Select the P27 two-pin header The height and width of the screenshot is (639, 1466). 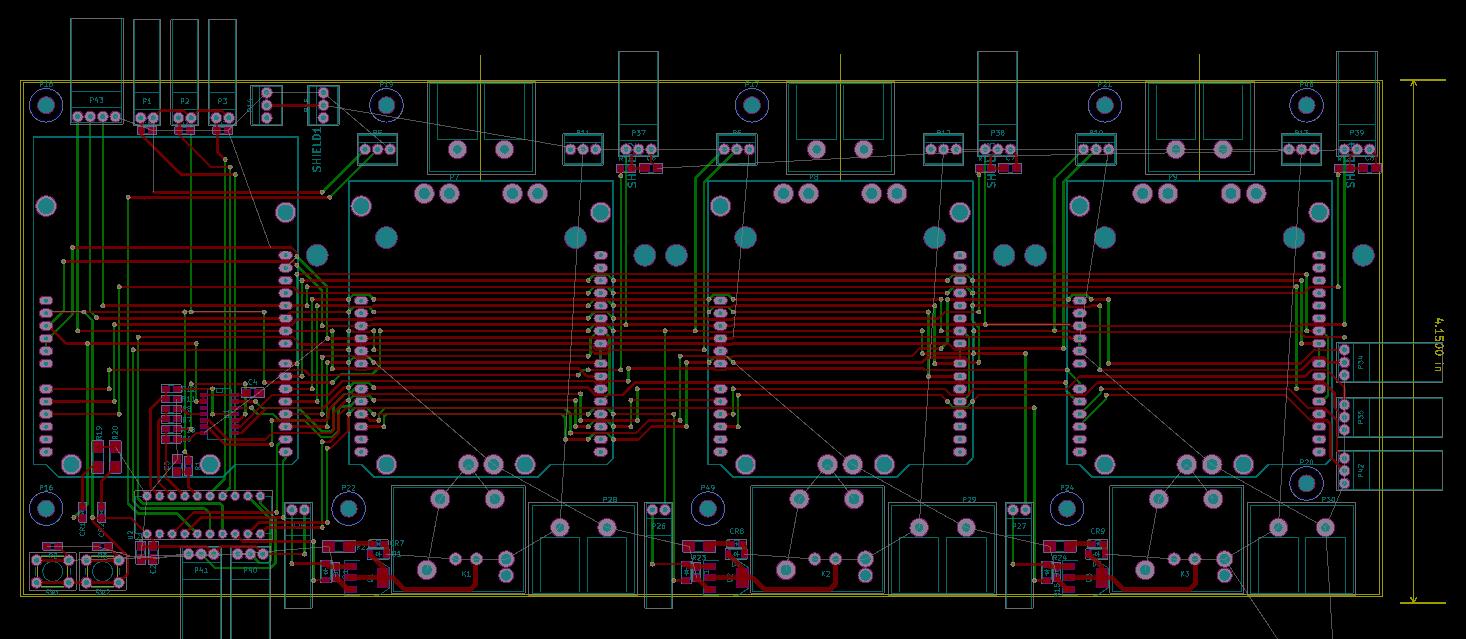pos(1019,555)
